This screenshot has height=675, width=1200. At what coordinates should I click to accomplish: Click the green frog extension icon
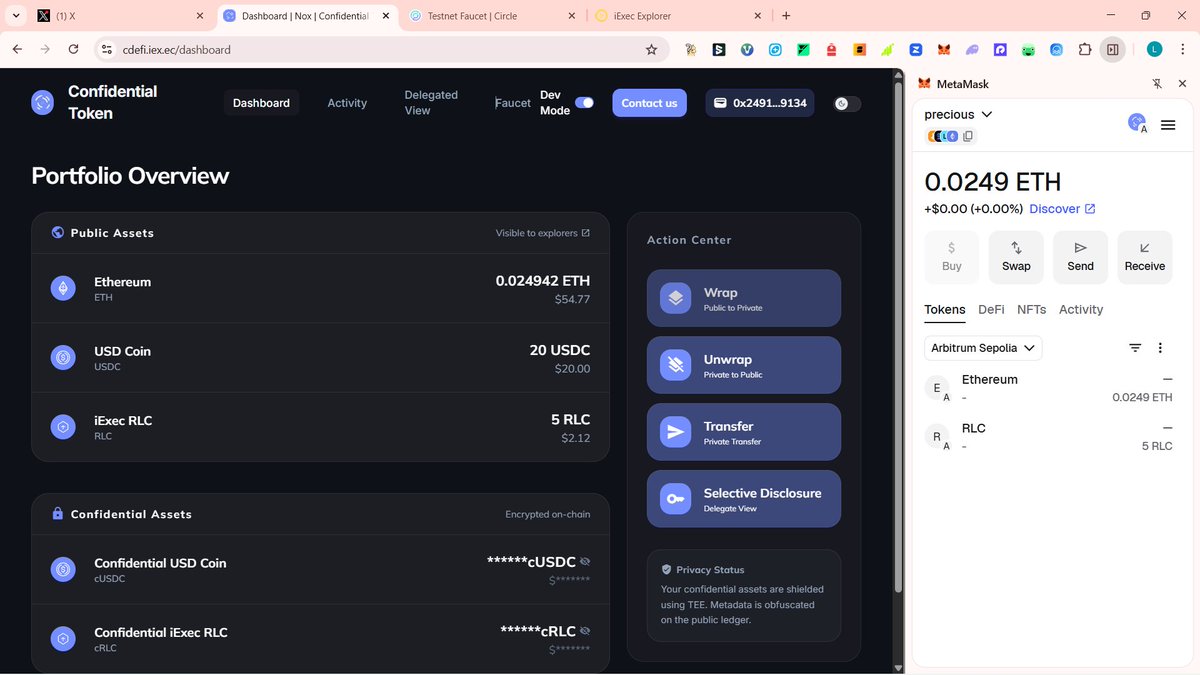coord(1028,49)
